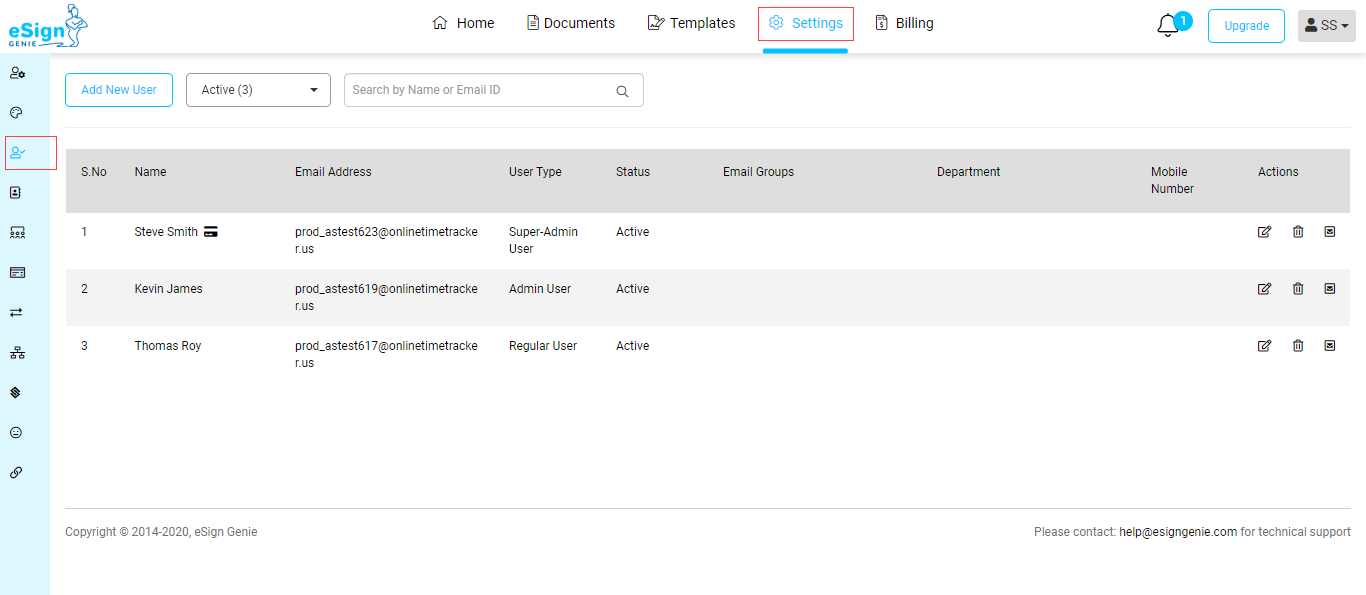Viewport: 1366px width, 595px height.
Task: Expand the Active (3) status dropdown
Action: pos(258,90)
